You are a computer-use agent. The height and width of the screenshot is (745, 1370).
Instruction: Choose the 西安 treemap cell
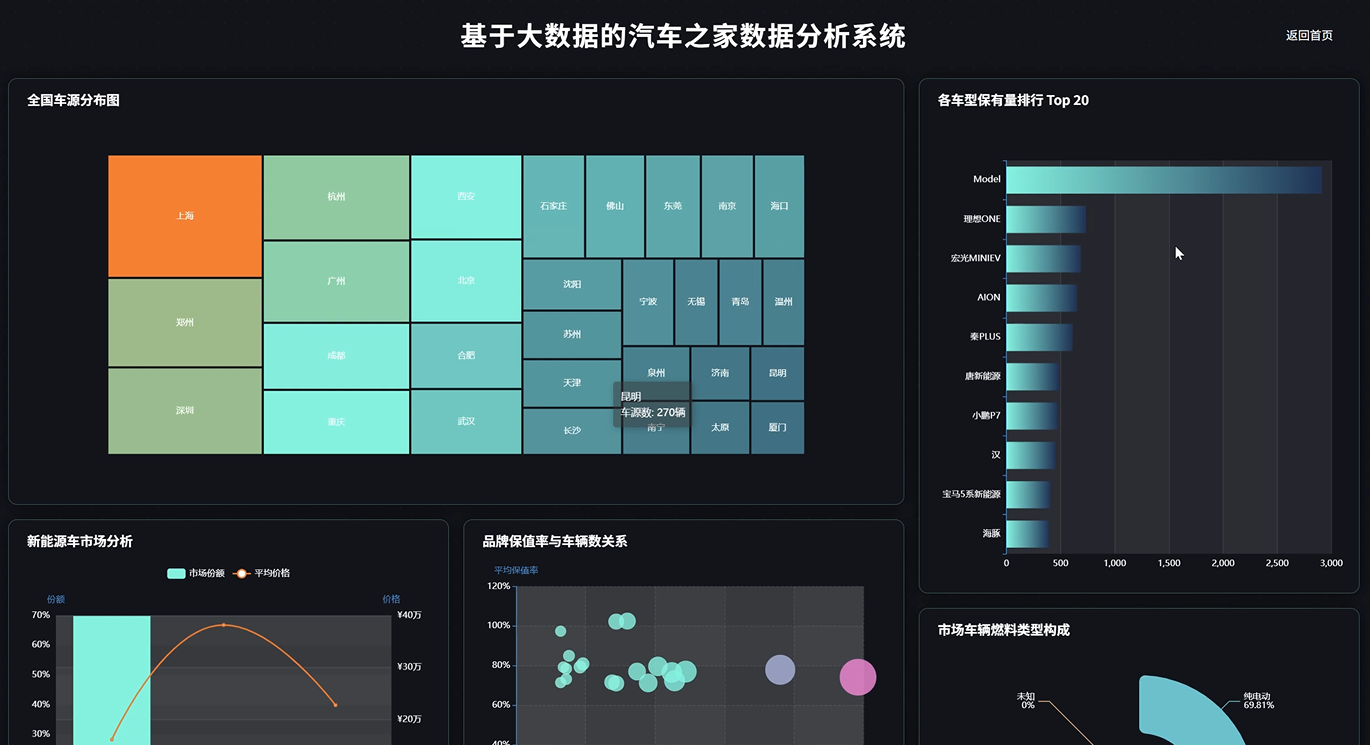pyautogui.click(x=466, y=197)
